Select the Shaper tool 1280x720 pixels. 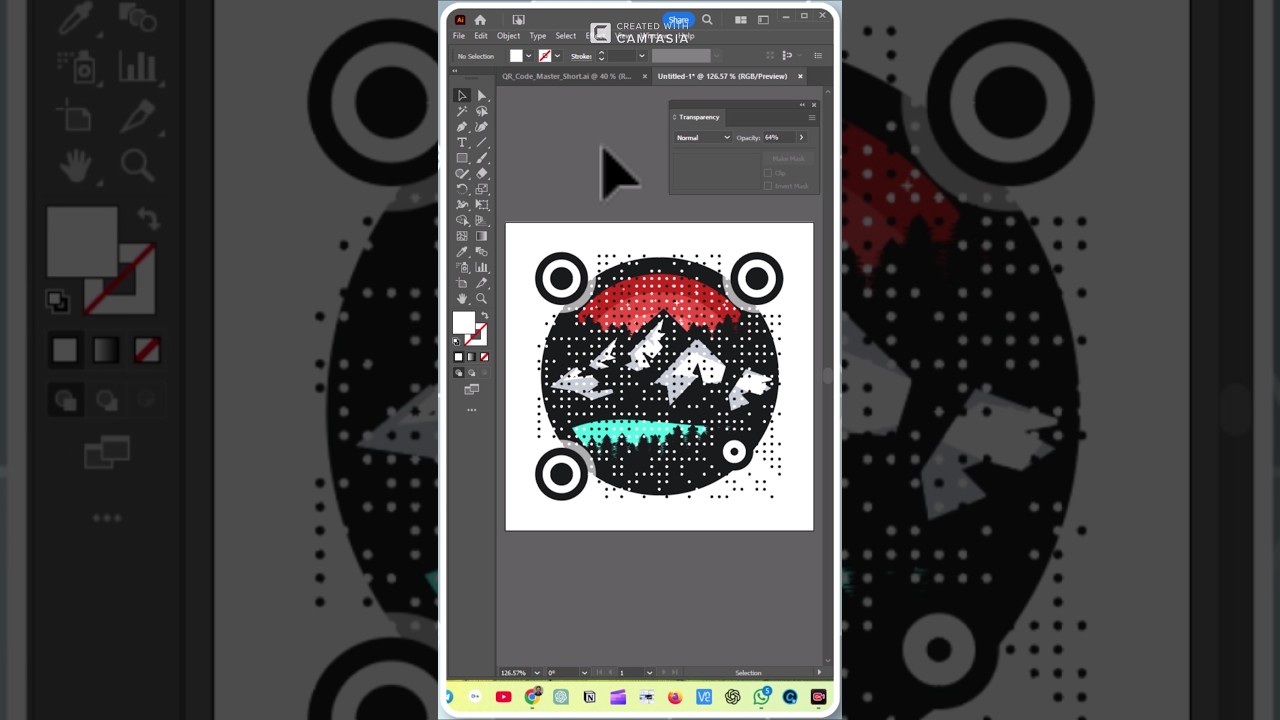coord(462,173)
